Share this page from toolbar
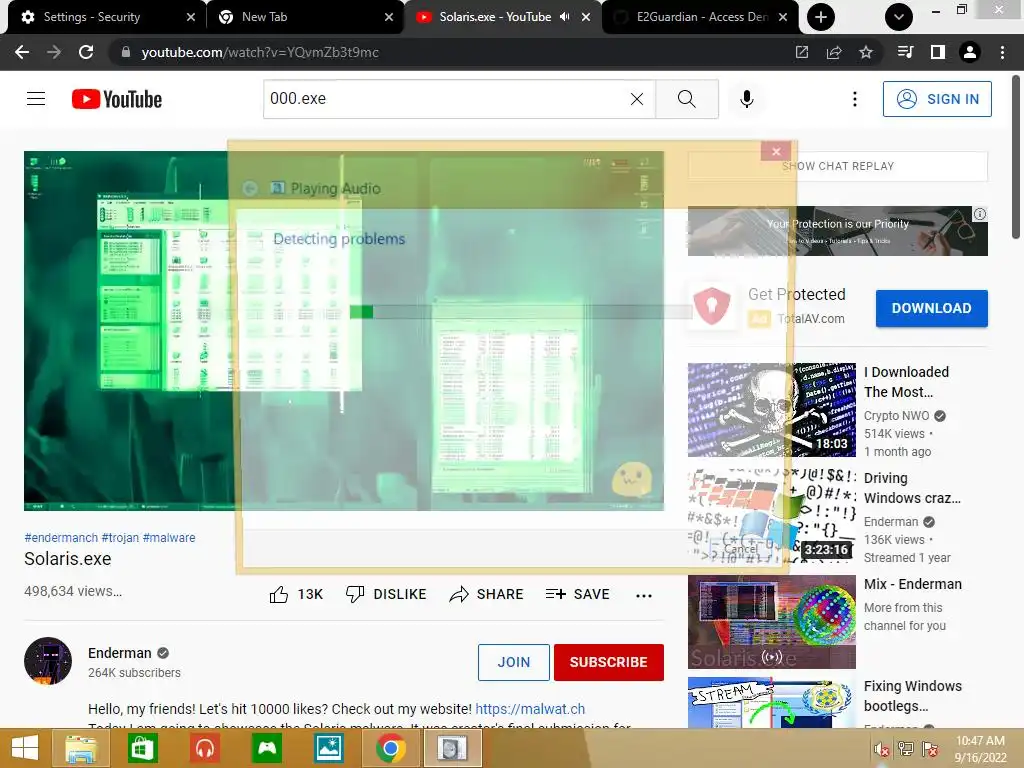This screenshot has height=768, width=1024. 834,52
